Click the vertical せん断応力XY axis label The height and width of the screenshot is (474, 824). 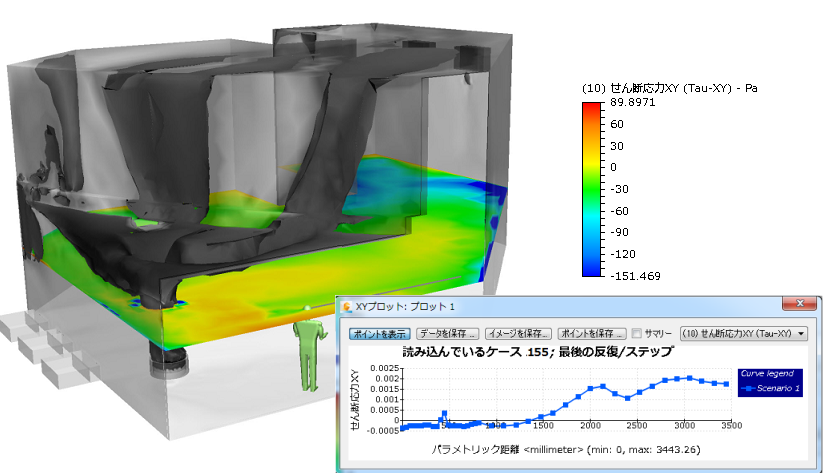[355, 400]
